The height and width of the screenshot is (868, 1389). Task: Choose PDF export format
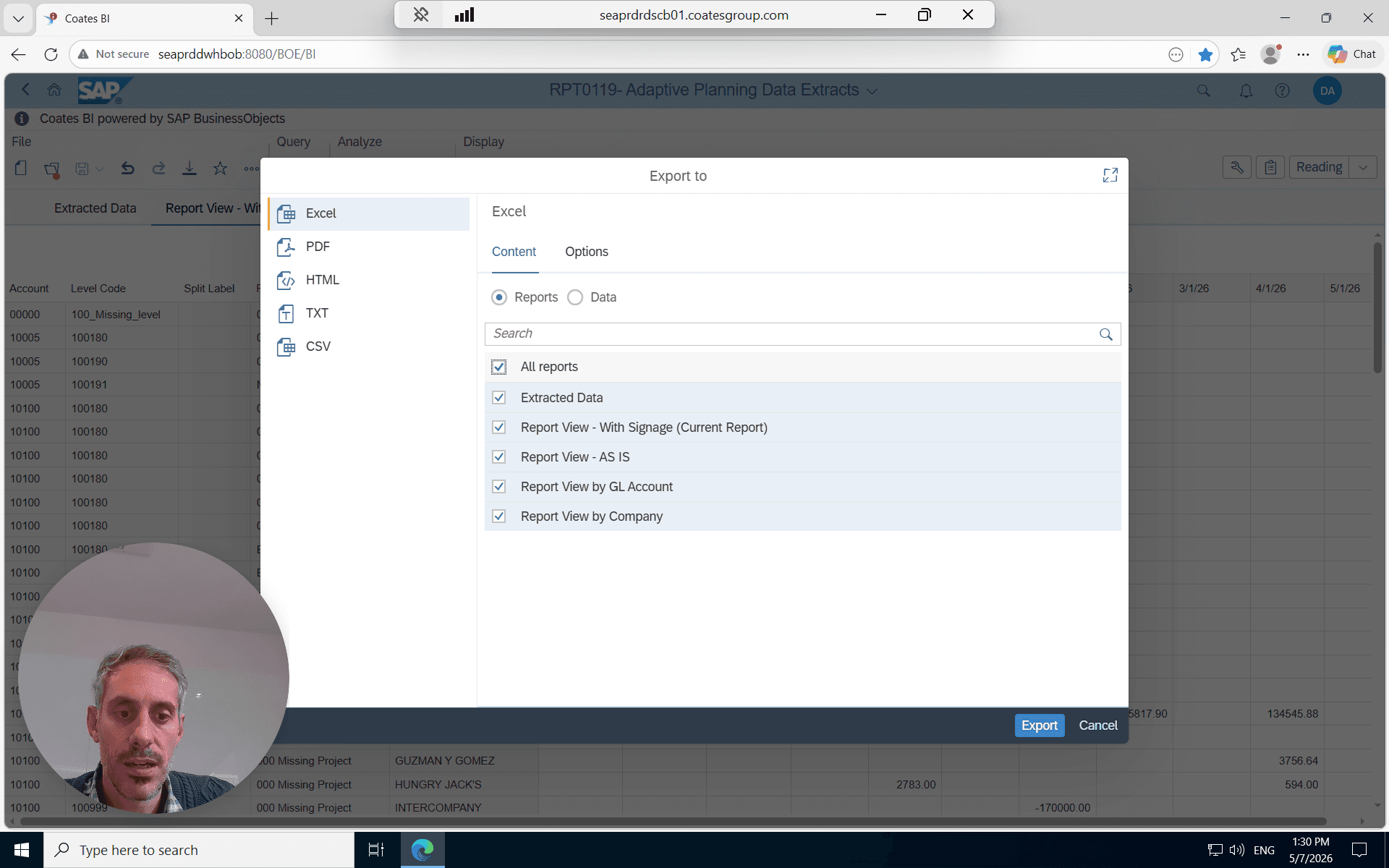(369, 247)
